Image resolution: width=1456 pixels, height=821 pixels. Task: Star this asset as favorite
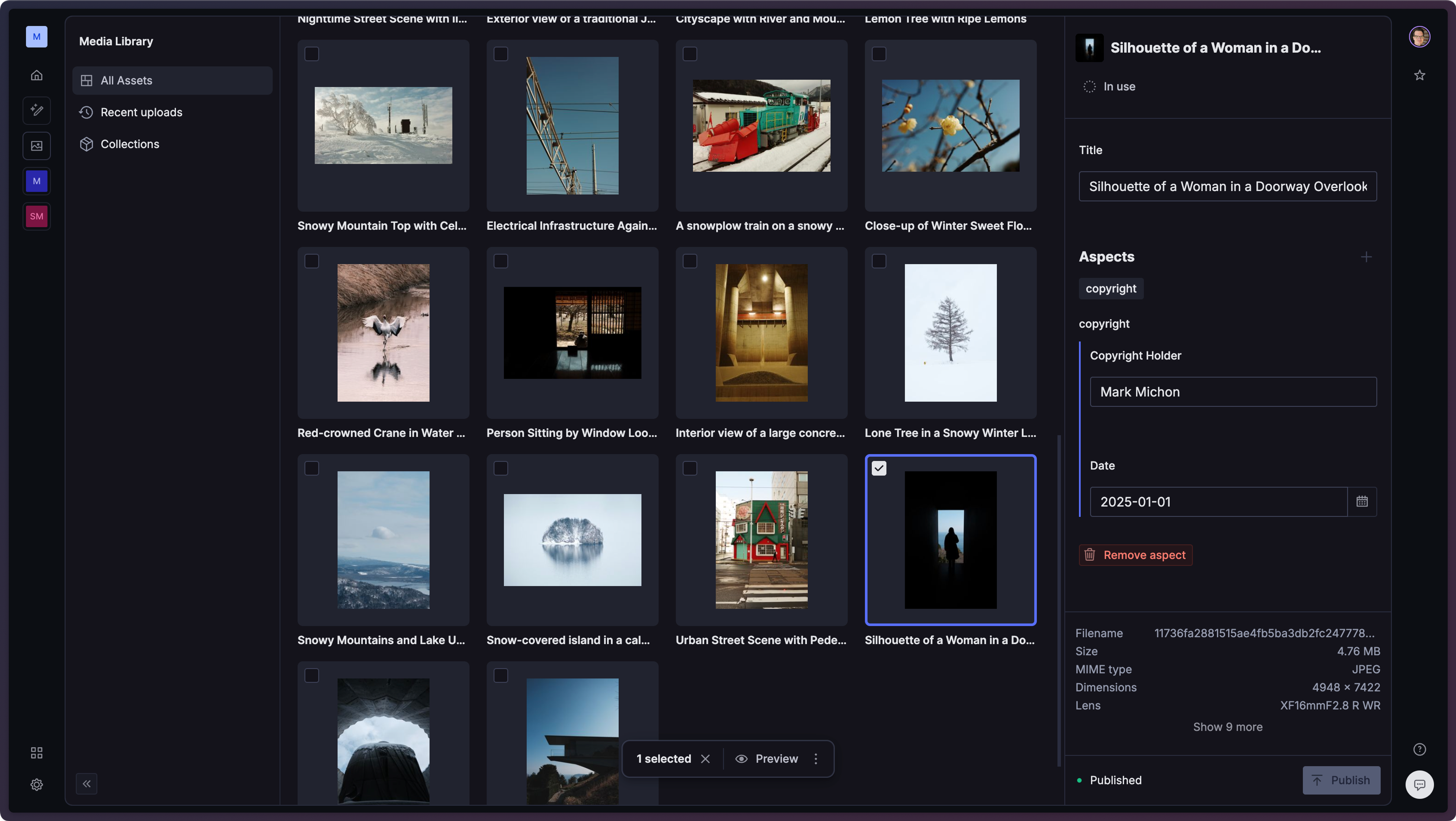click(1419, 75)
